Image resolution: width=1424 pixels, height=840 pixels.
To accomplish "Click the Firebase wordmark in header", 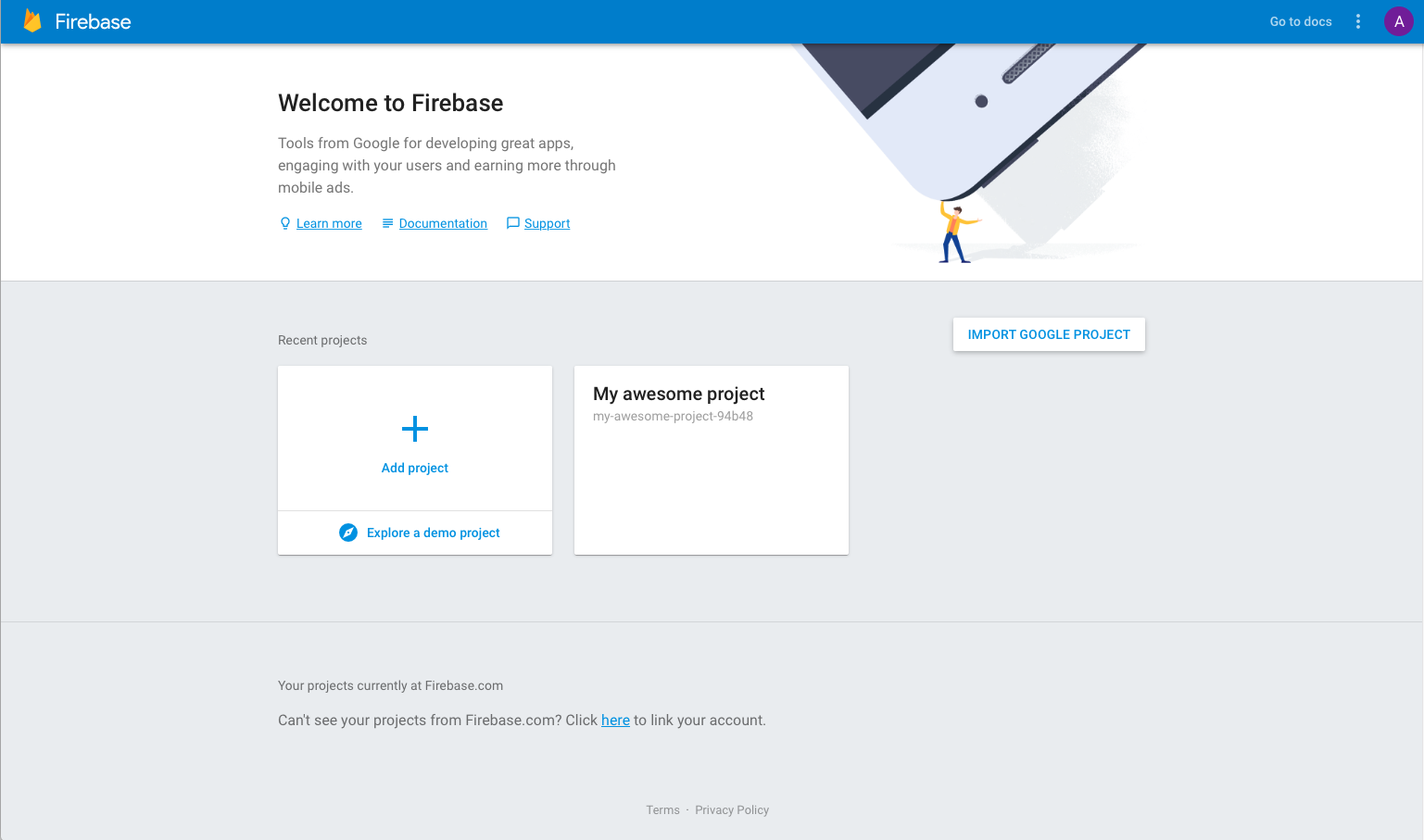I will (x=93, y=21).
